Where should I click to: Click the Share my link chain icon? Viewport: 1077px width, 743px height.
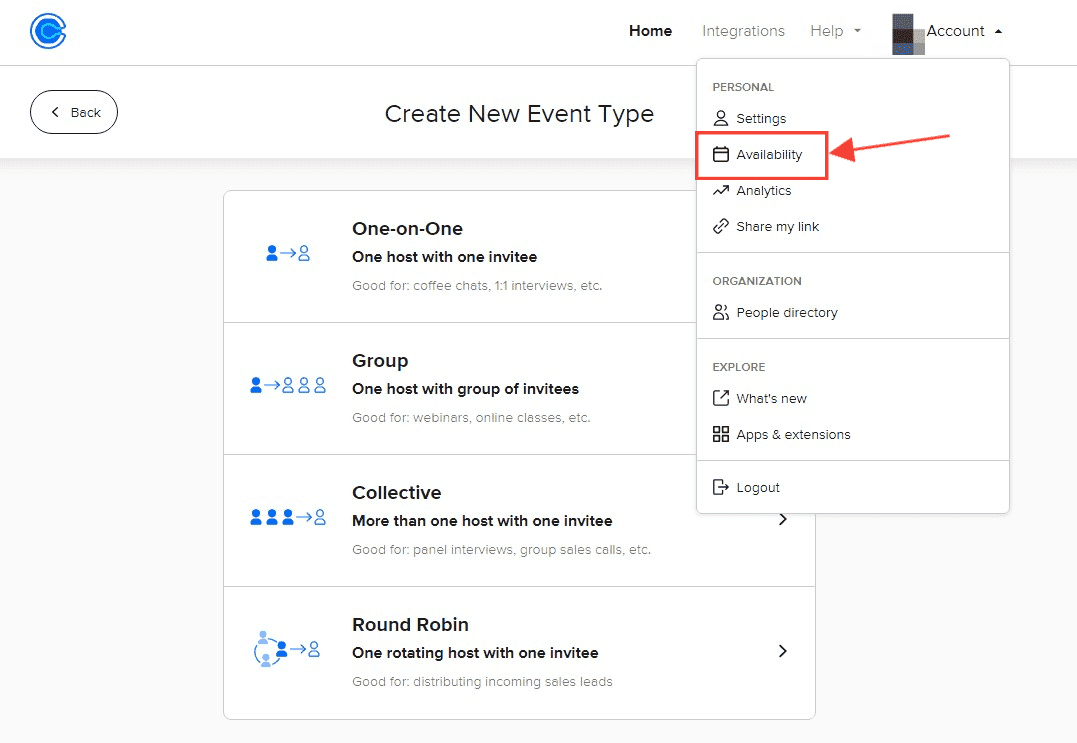(720, 227)
